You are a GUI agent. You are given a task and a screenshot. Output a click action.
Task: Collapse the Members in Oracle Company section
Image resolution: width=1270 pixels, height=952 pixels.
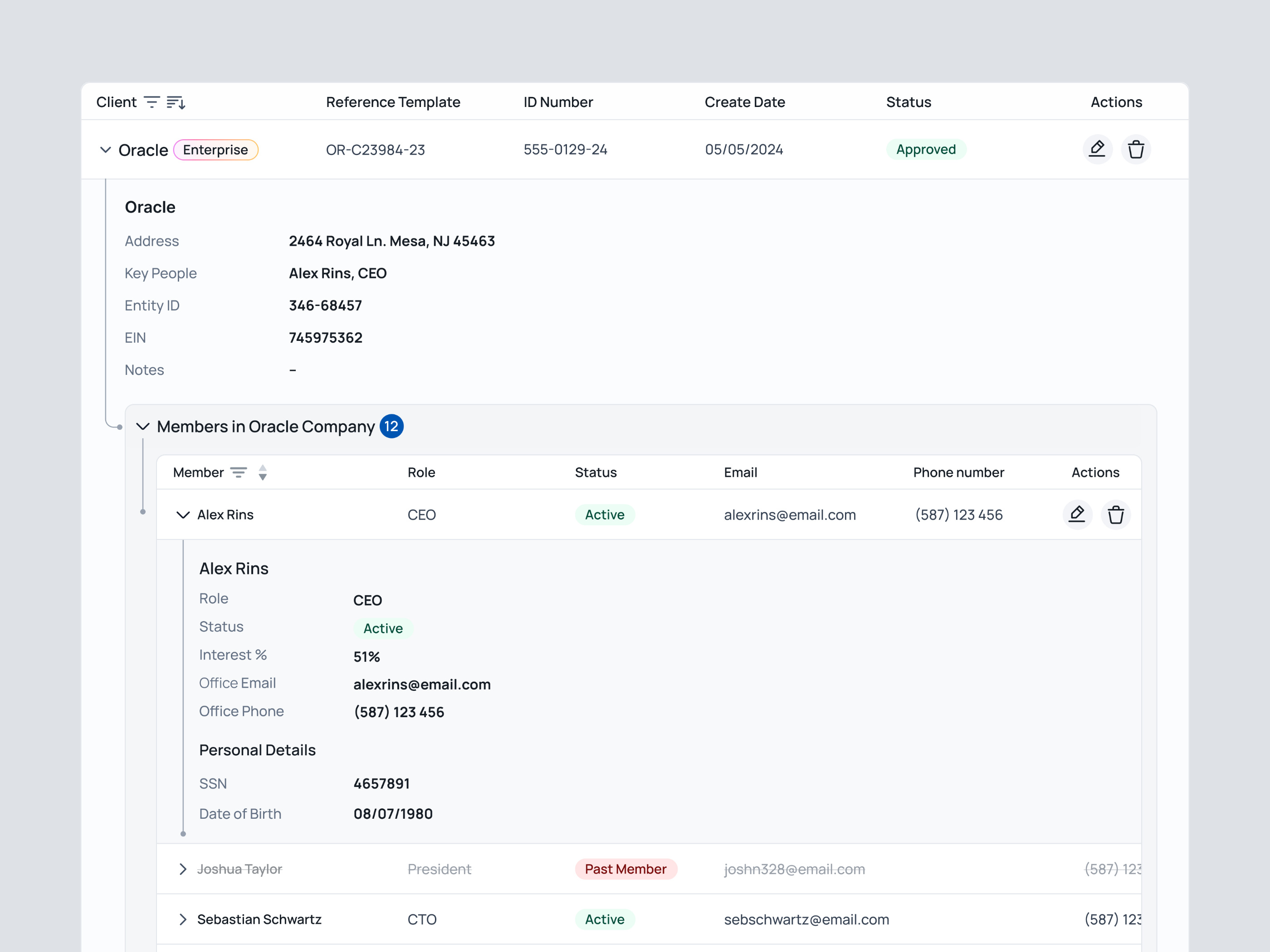143,426
